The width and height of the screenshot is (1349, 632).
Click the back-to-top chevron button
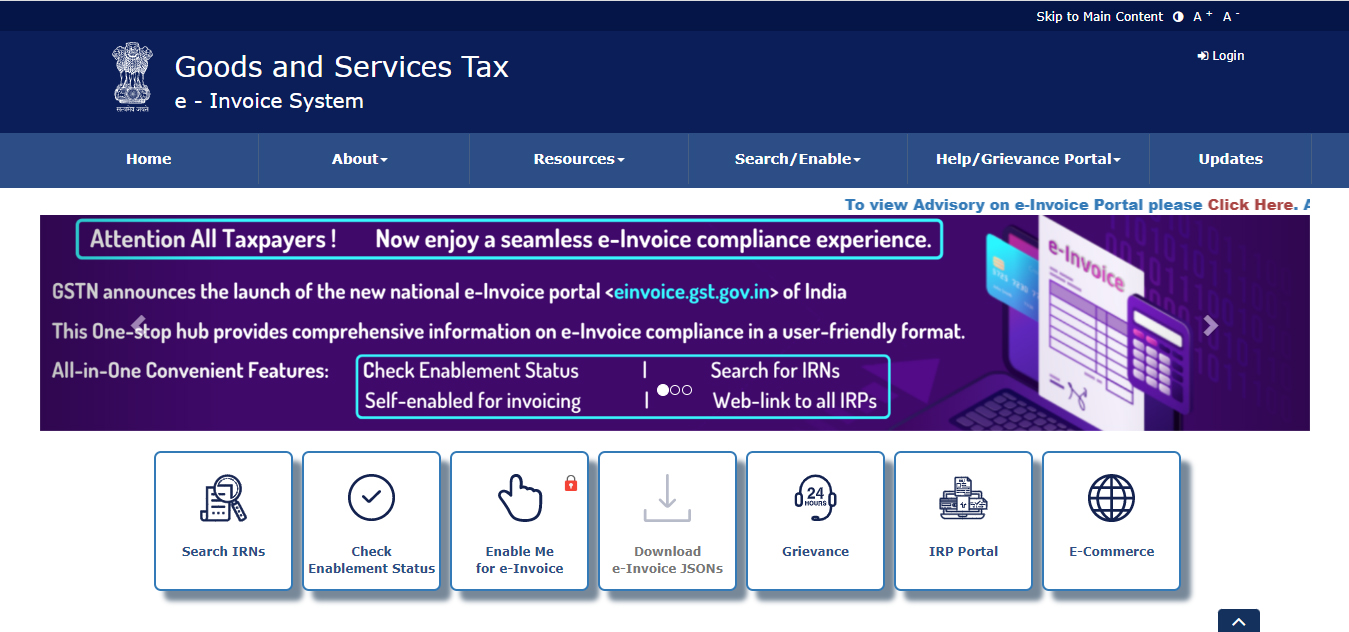point(1238,621)
